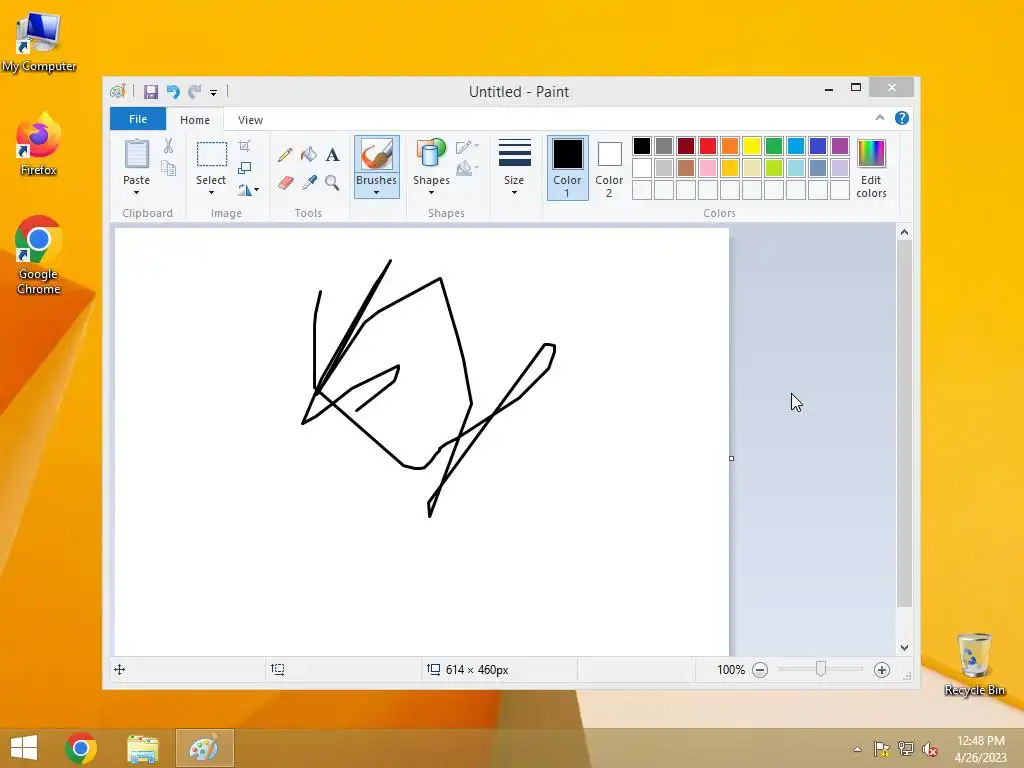
Task: Click the taskbar clock 12:48 PM
Action: click(981, 741)
